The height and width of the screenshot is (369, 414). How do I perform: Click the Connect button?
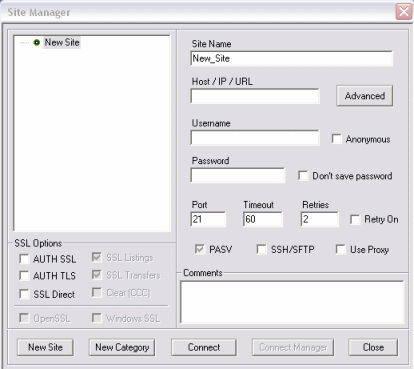[x=204, y=347]
